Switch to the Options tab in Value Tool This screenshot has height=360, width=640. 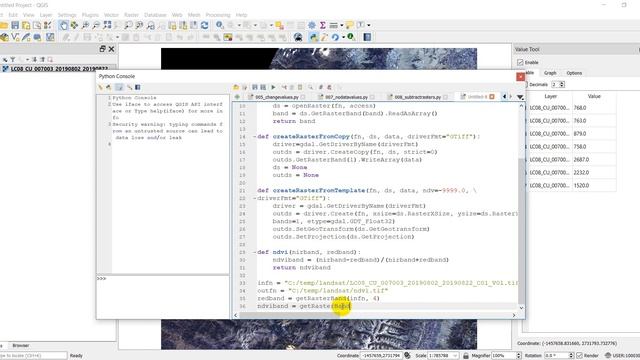(574, 73)
